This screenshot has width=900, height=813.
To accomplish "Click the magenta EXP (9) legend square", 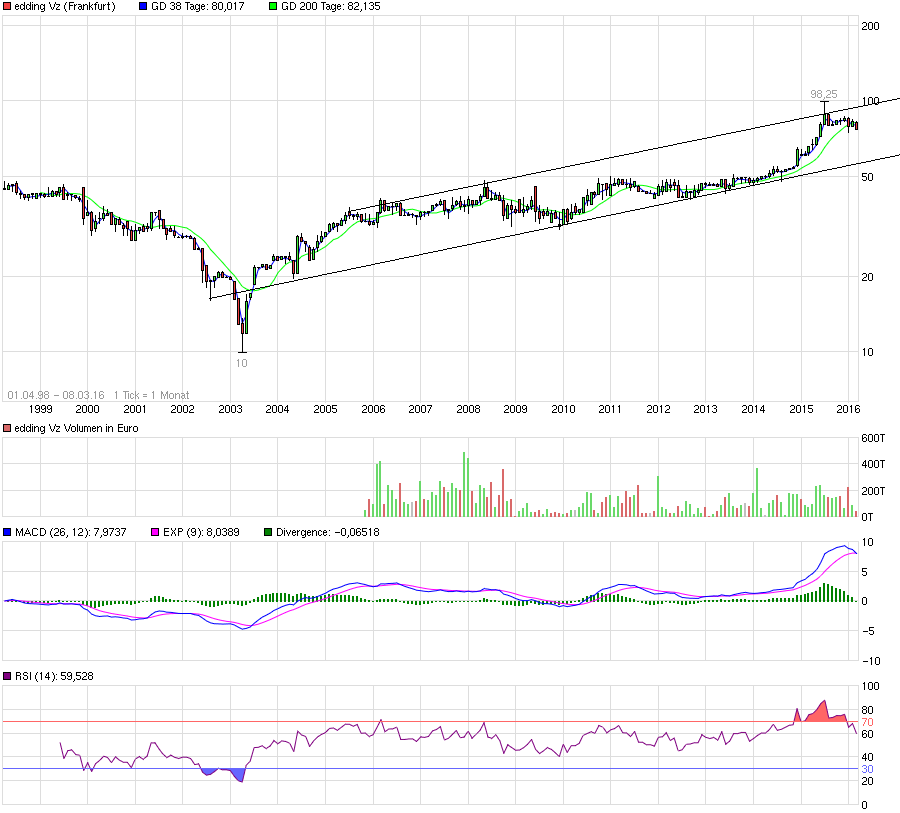I will point(155,532).
